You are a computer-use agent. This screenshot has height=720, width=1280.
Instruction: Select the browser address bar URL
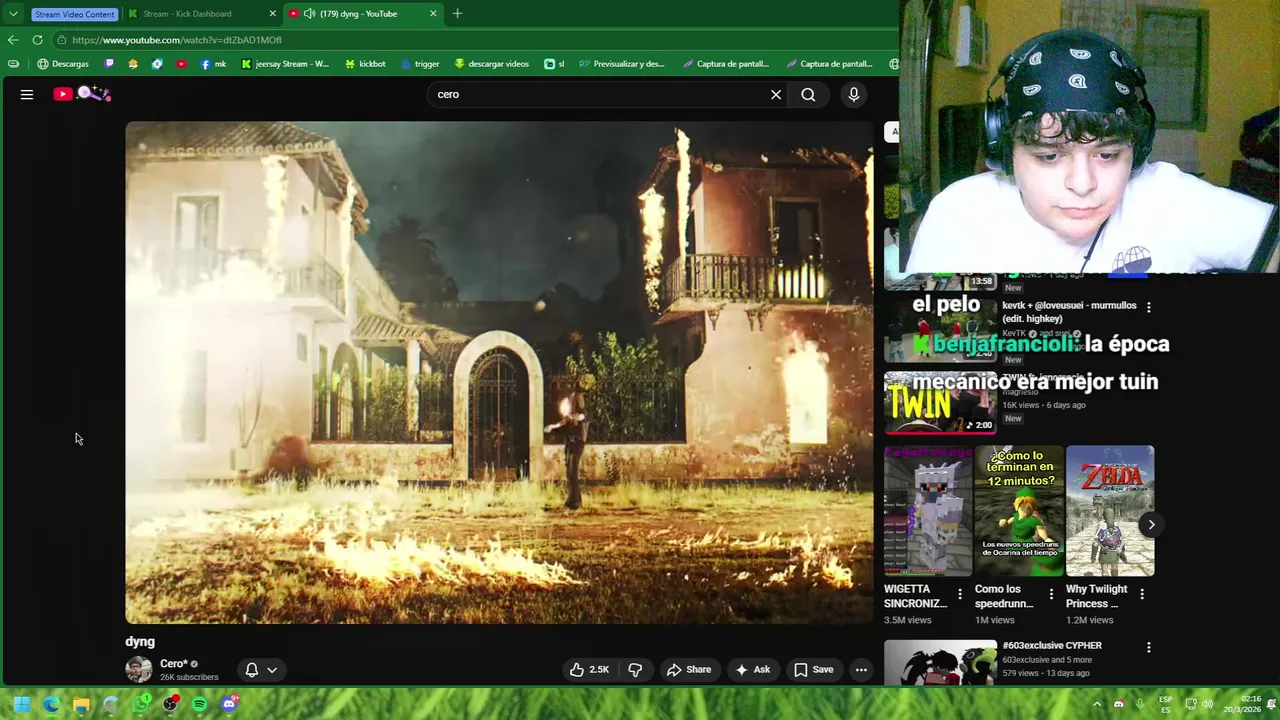pyautogui.click(x=177, y=40)
